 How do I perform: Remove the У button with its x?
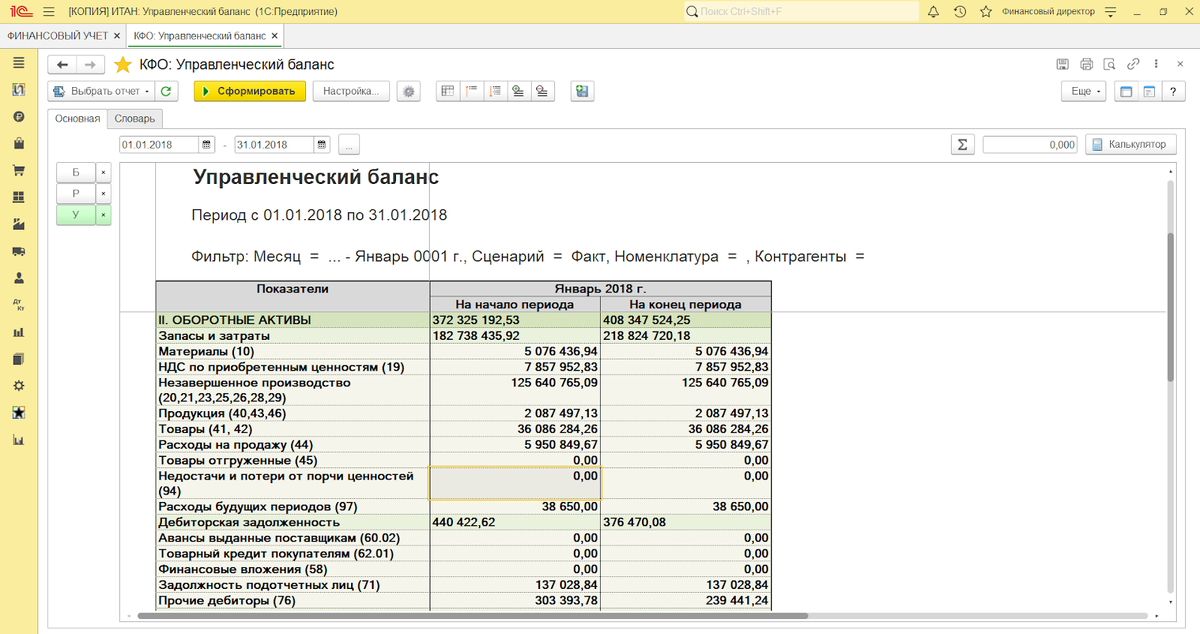tap(104, 215)
